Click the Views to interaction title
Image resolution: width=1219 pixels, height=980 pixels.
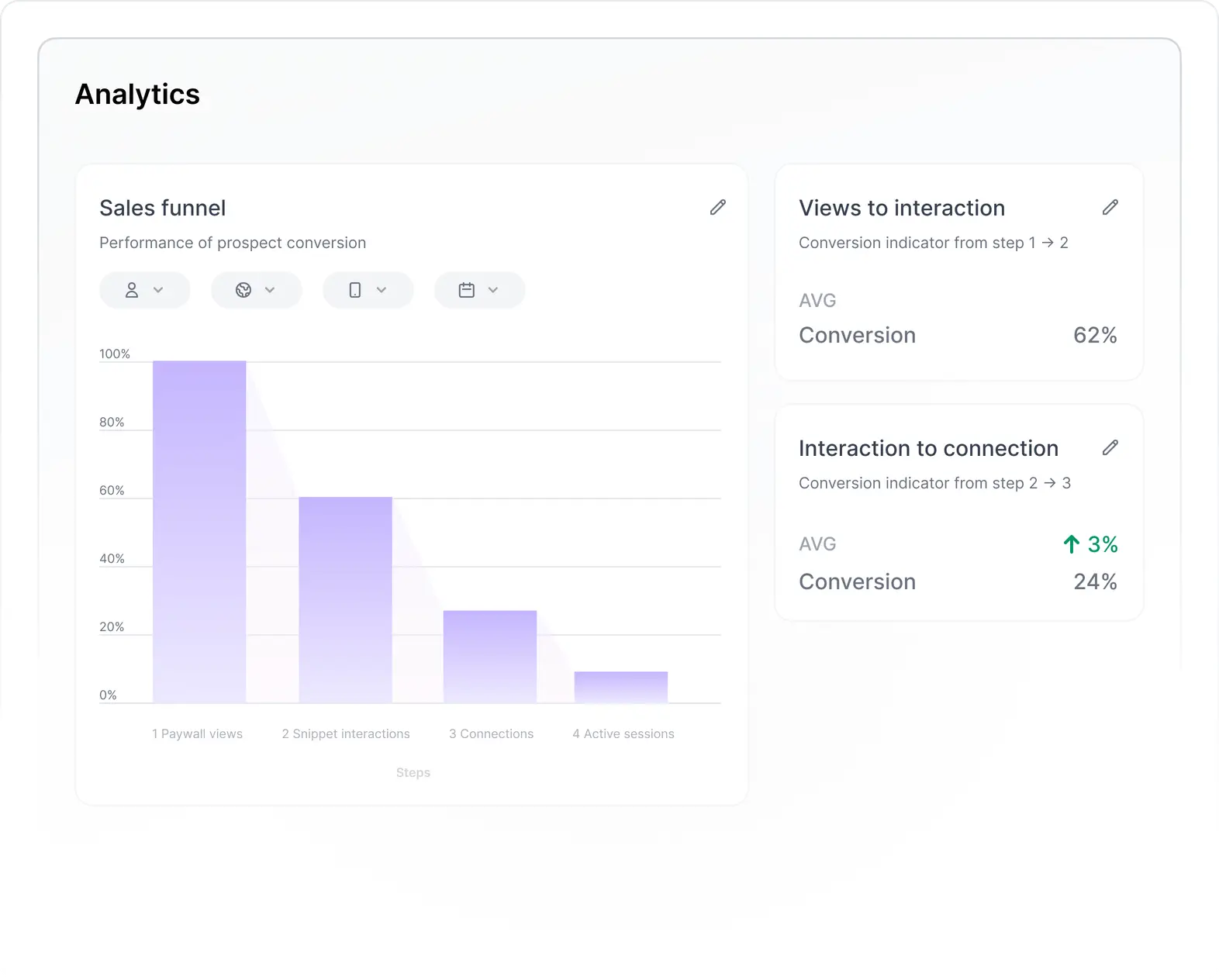click(x=902, y=208)
